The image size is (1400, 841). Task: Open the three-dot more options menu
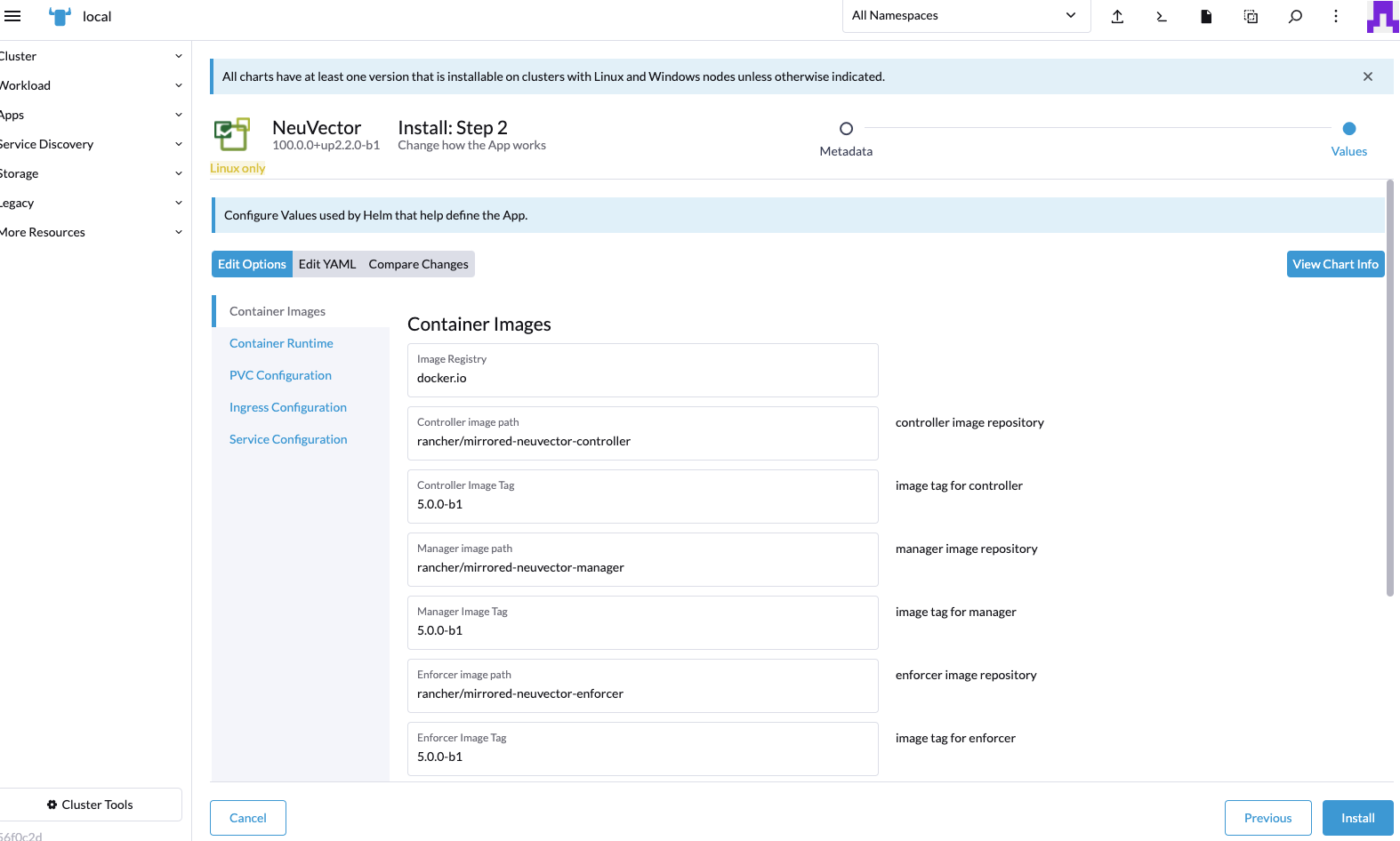tap(1336, 16)
